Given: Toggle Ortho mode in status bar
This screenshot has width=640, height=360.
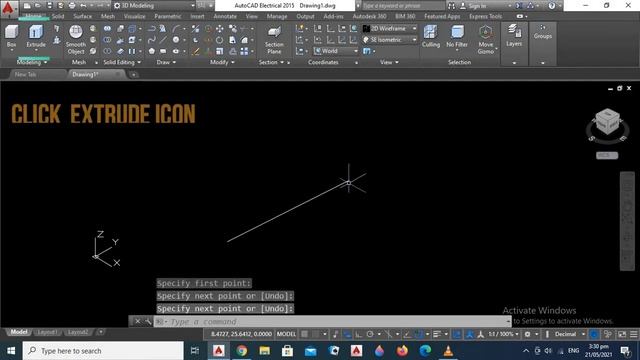Looking at the screenshot, I should (x=358, y=334).
